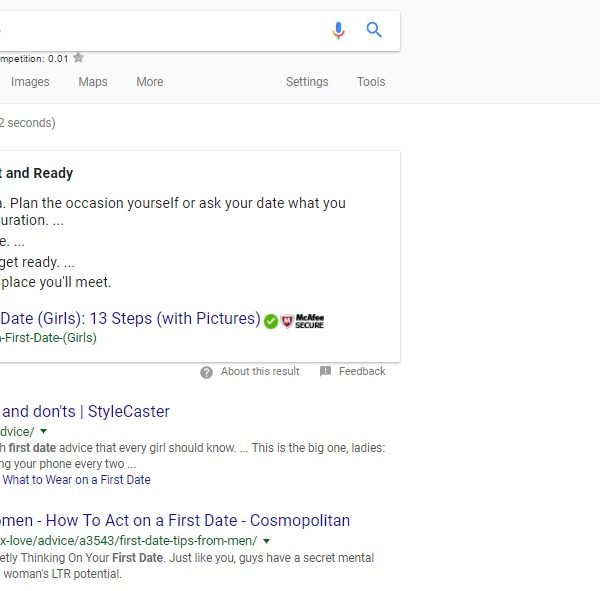Screen dimensions: 600x591
Task: Click the 'get ready. ...' snippet line
Action: 37,263
